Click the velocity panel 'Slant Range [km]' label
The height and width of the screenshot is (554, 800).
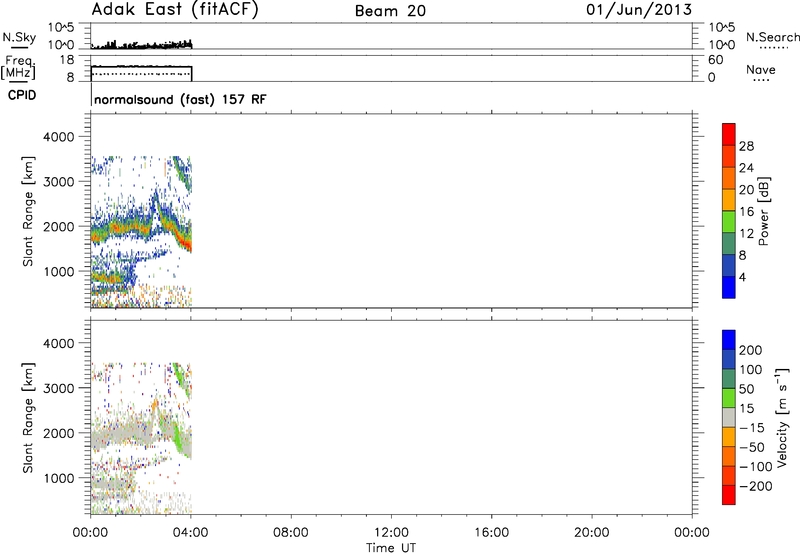(x=28, y=418)
